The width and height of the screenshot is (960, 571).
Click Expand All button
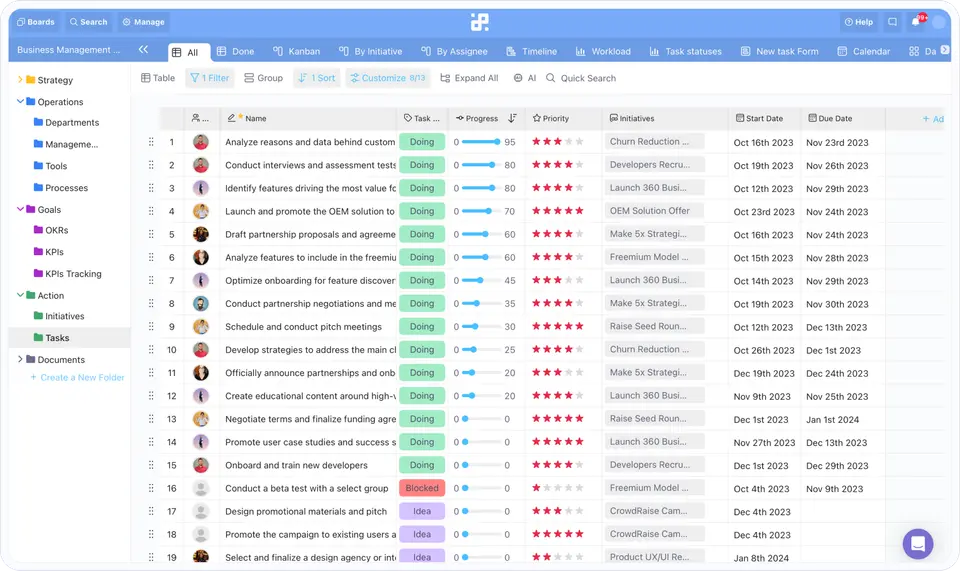[469, 78]
